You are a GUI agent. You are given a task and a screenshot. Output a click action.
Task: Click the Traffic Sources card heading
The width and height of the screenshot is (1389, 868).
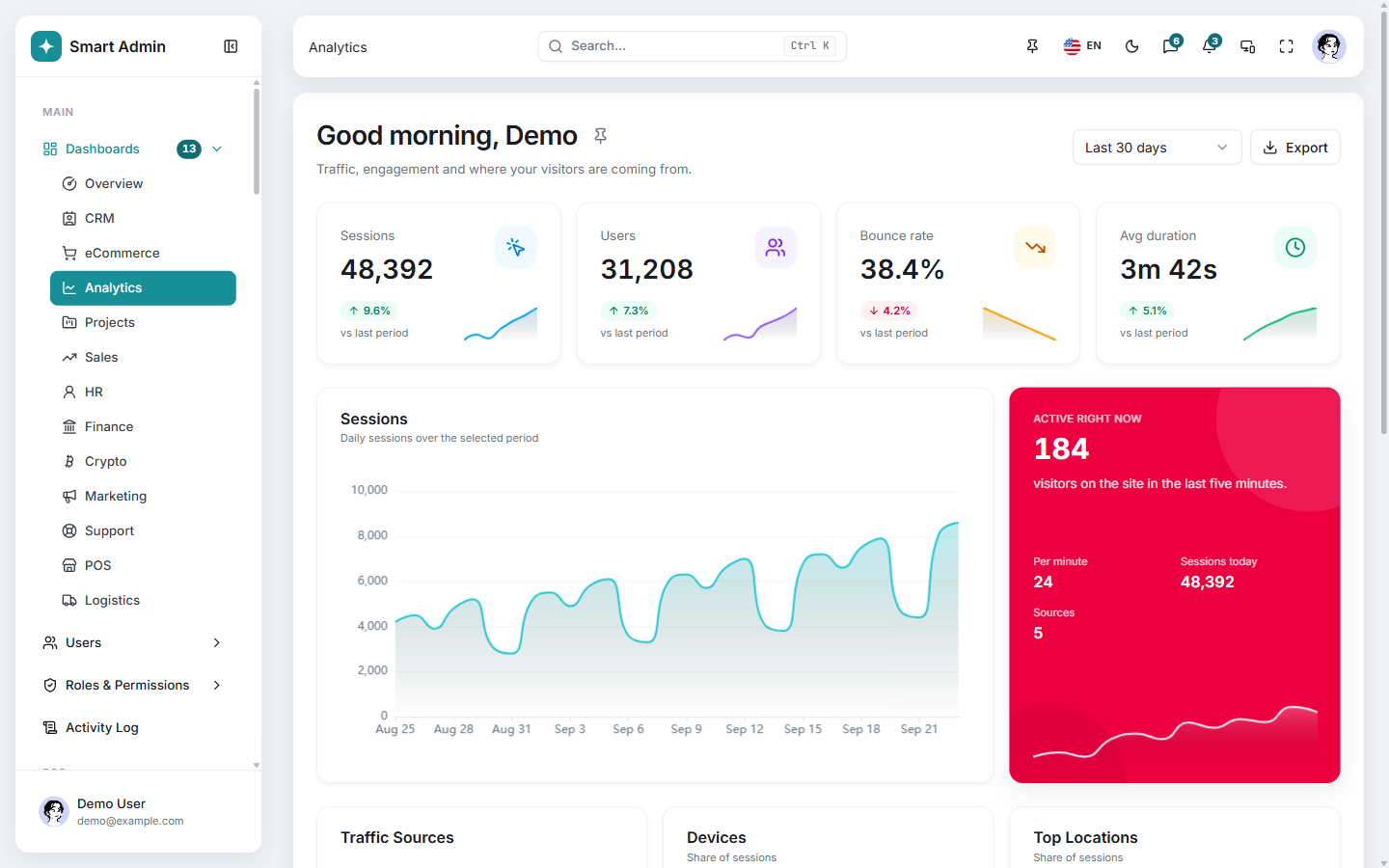pos(397,838)
